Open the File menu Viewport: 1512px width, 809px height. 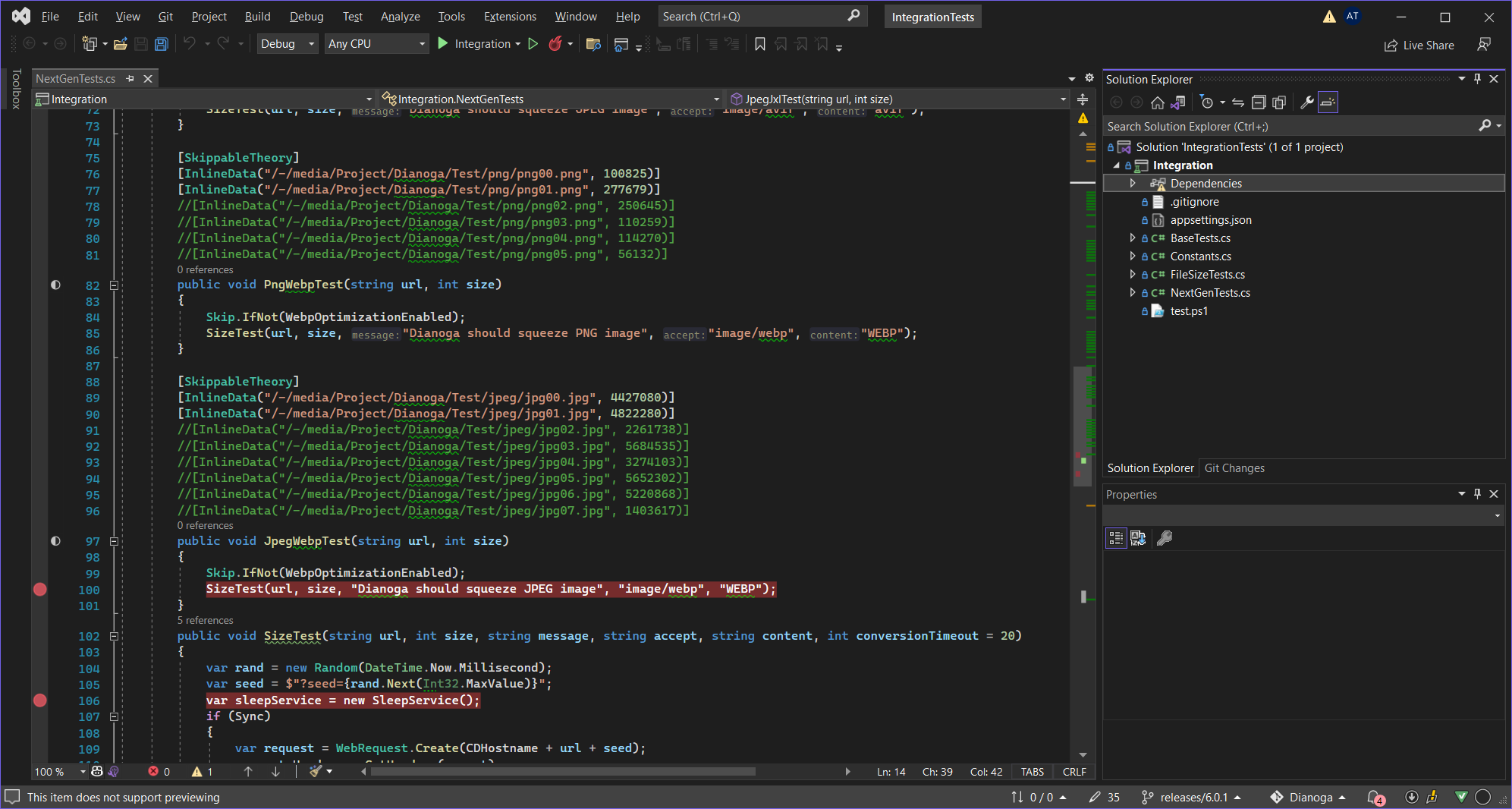50,16
